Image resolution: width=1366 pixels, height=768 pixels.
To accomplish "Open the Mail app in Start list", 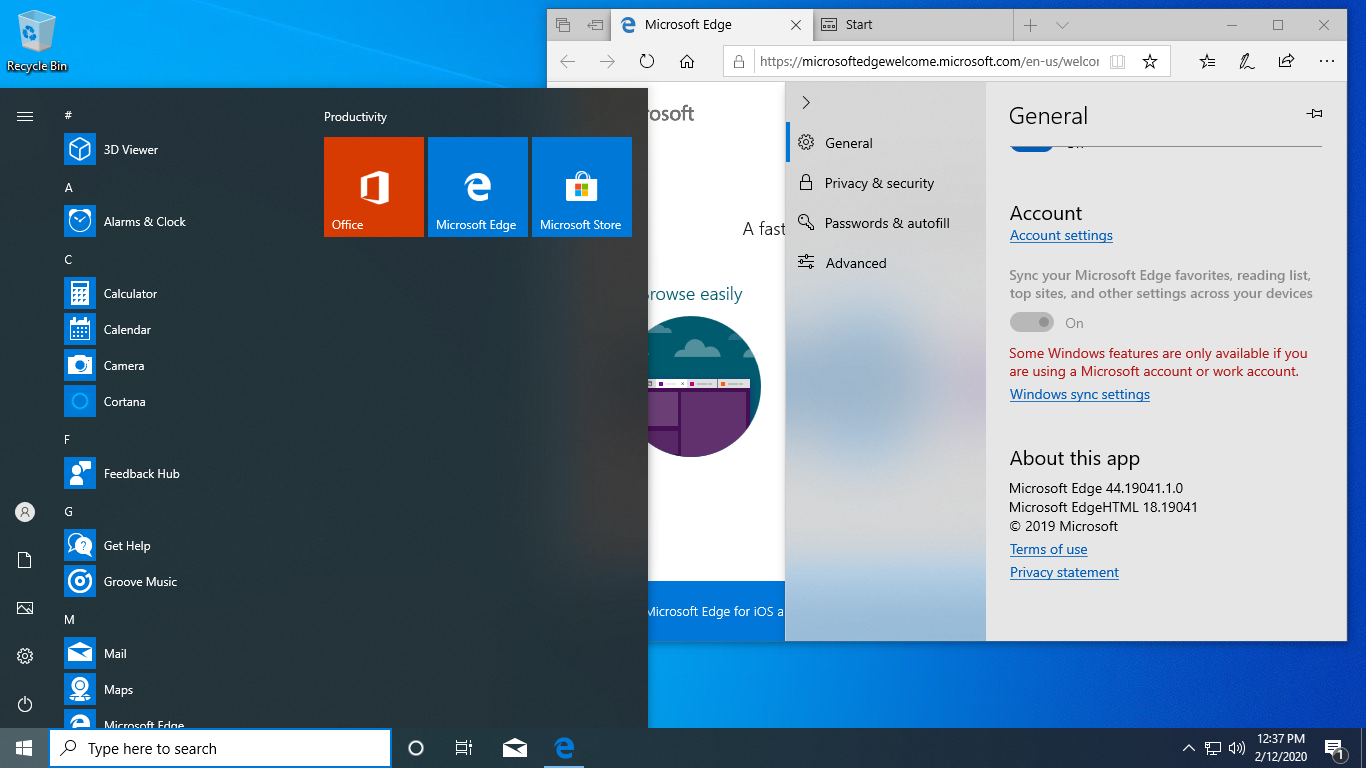I will (x=180, y=654).
